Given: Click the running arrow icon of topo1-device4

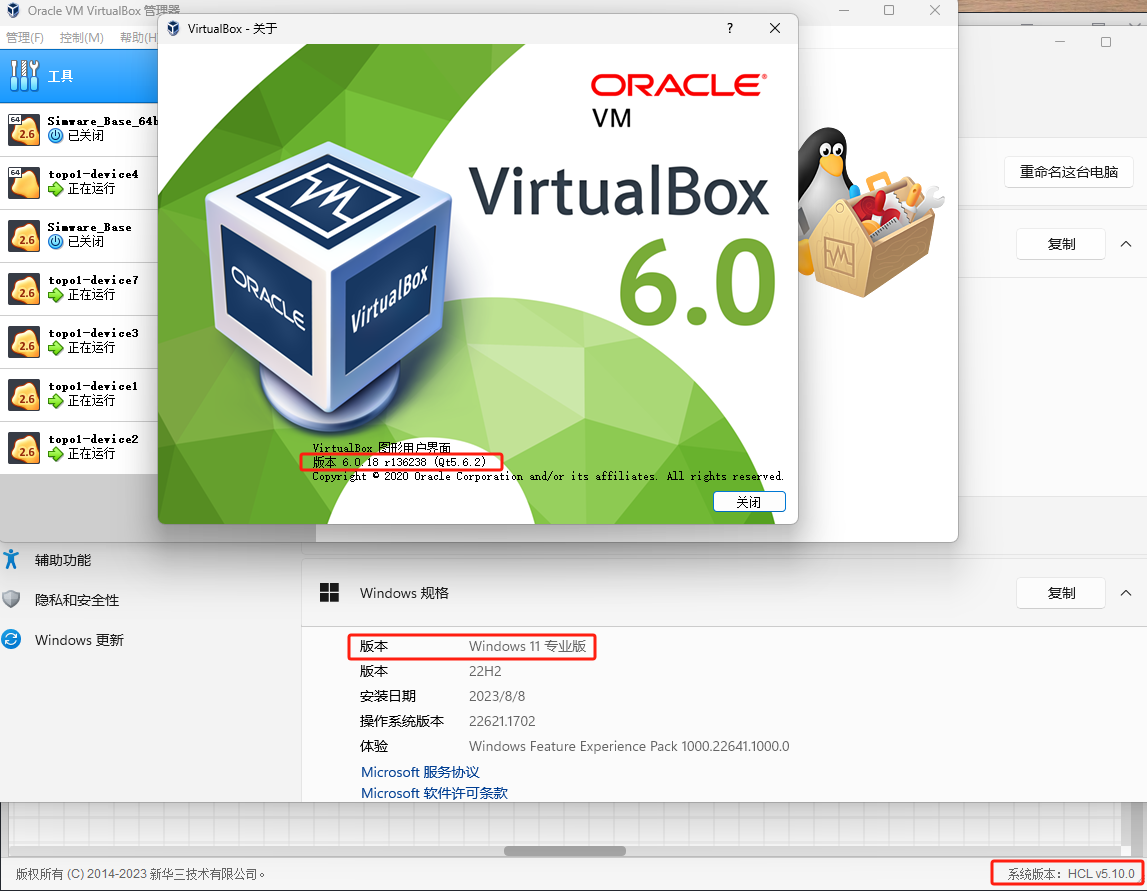Looking at the screenshot, I should pyautogui.click(x=56, y=189).
